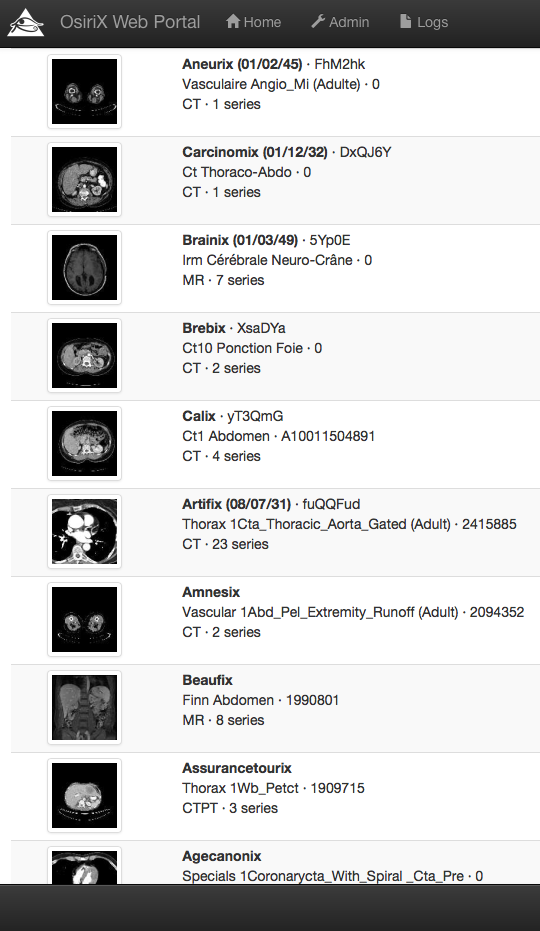Open the Artifix thorax thumbnail
The image size is (540, 931).
click(x=84, y=531)
